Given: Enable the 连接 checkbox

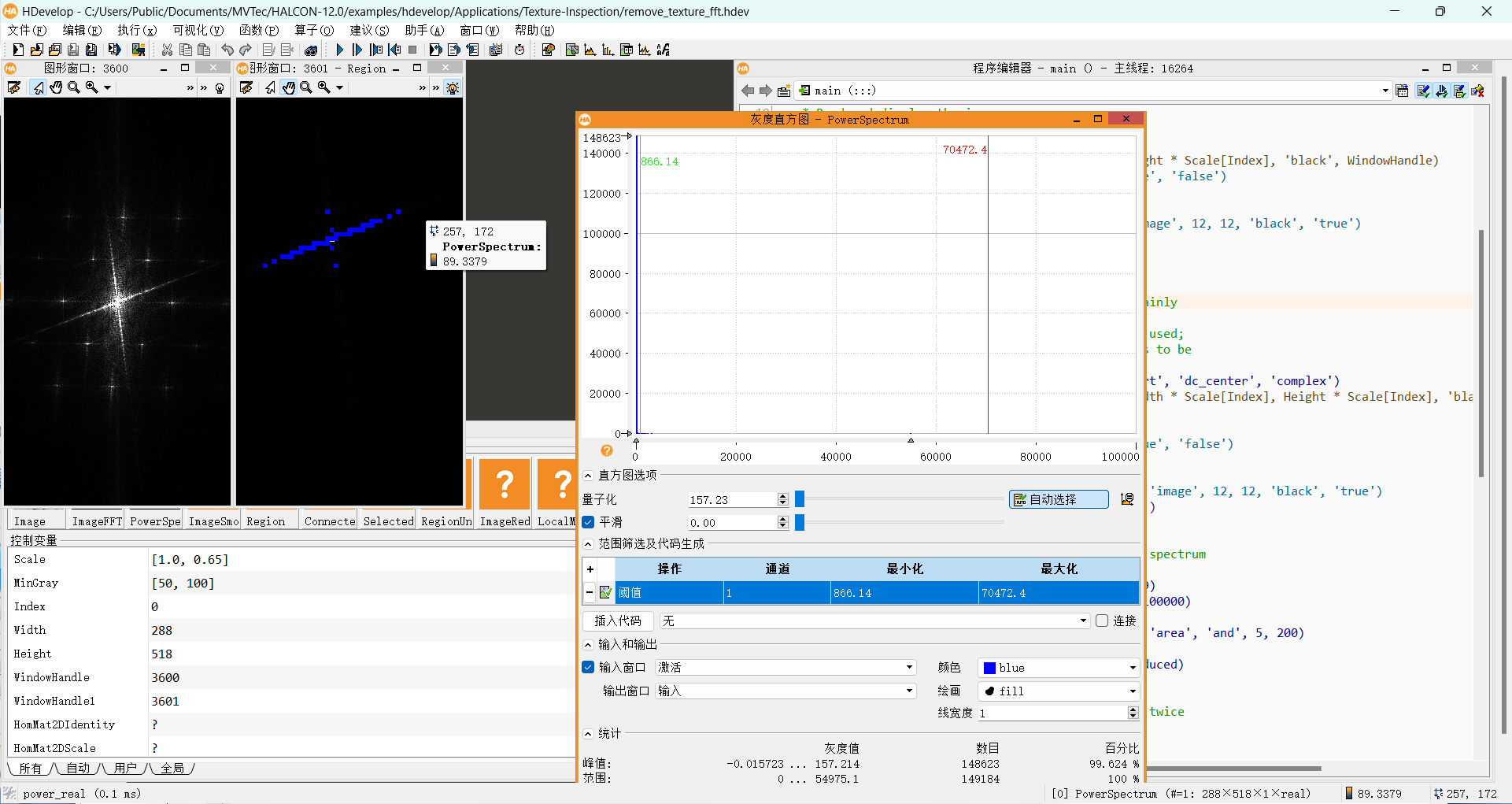Looking at the screenshot, I should point(1102,621).
